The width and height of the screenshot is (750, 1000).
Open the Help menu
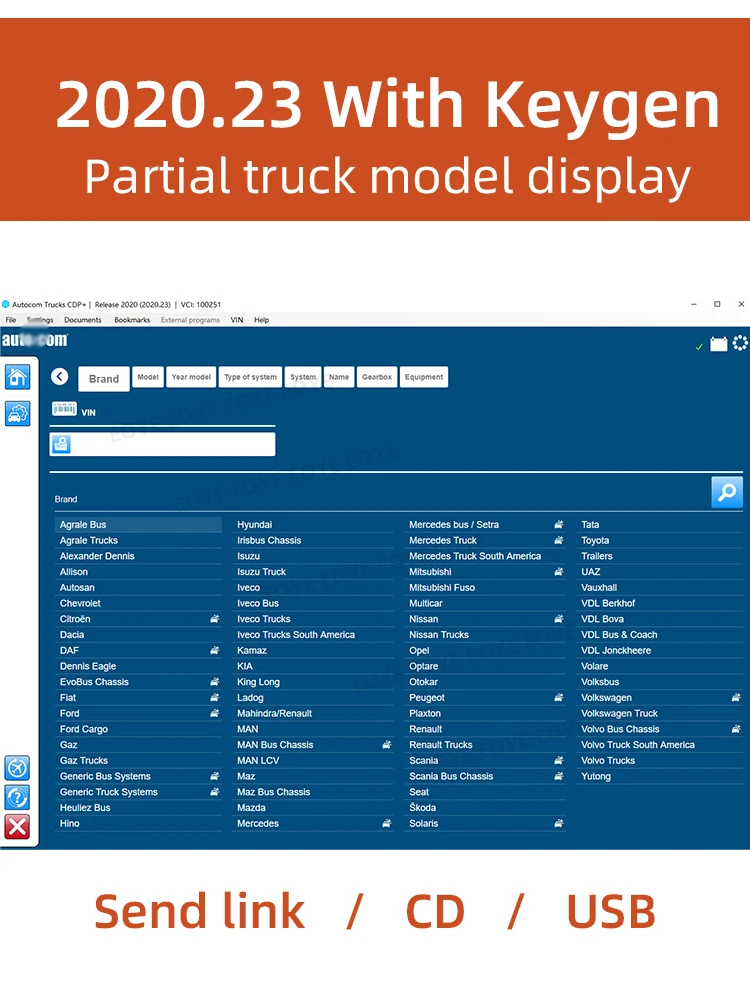[261, 320]
